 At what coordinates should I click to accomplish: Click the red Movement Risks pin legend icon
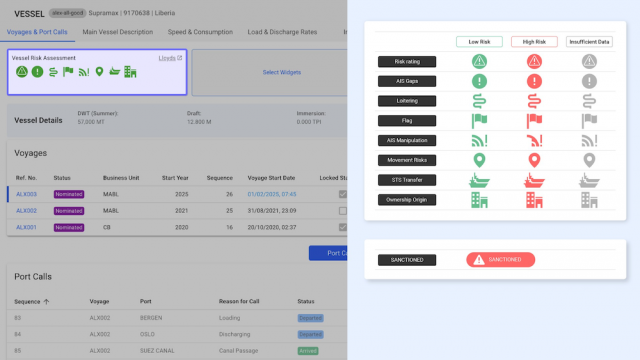pyautogui.click(x=534, y=160)
